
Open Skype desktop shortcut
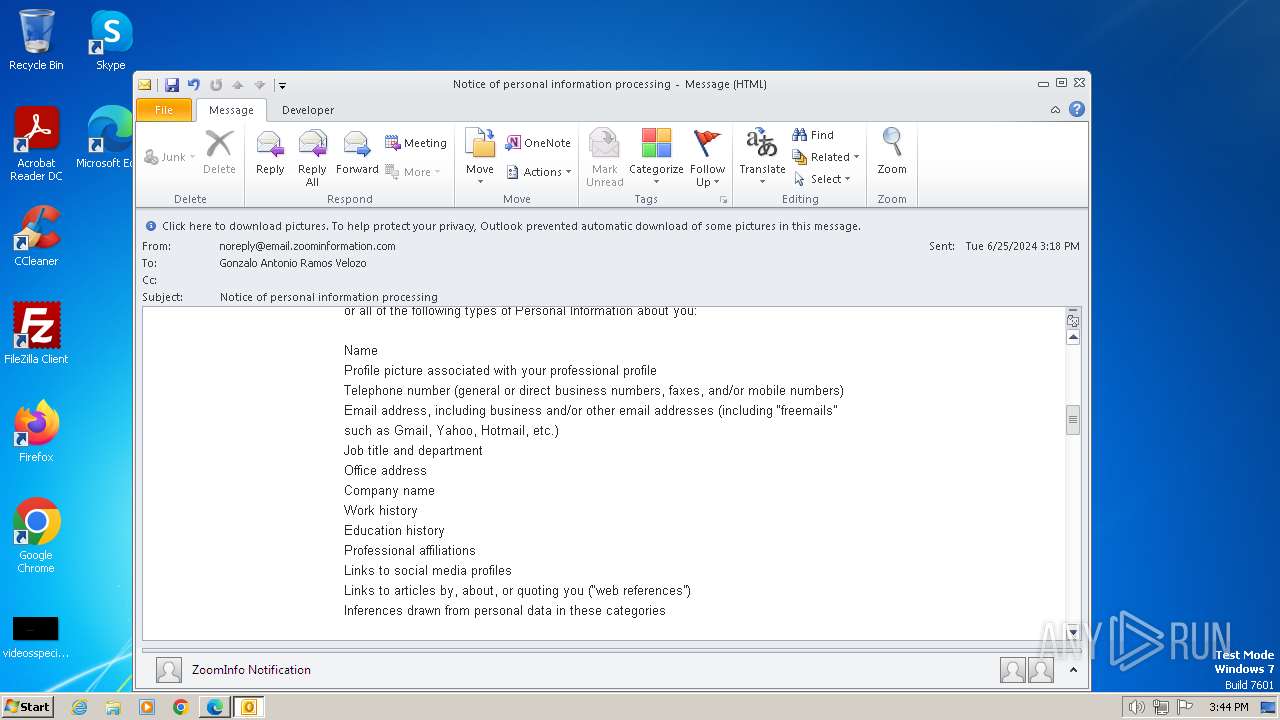point(110,40)
